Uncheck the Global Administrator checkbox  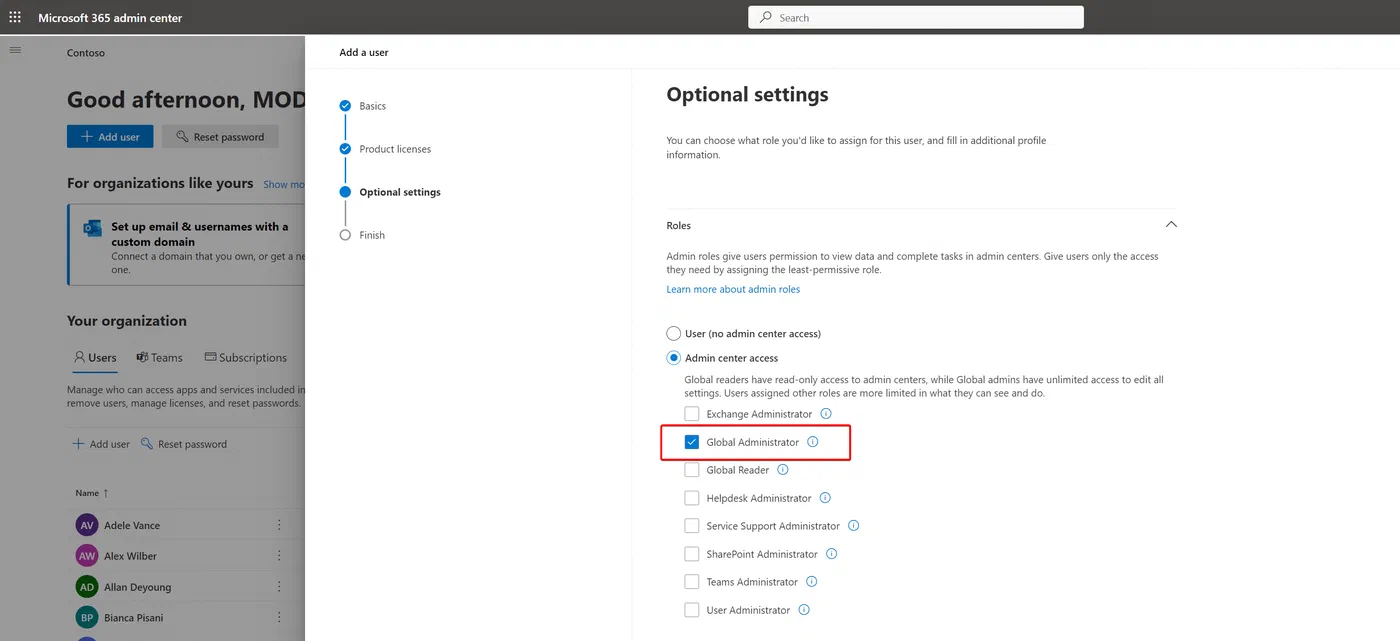click(692, 442)
